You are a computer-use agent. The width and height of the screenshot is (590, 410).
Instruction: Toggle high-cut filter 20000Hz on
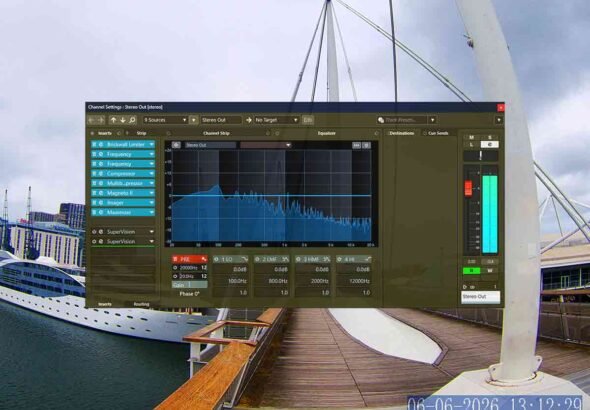(x=175, y=268)
